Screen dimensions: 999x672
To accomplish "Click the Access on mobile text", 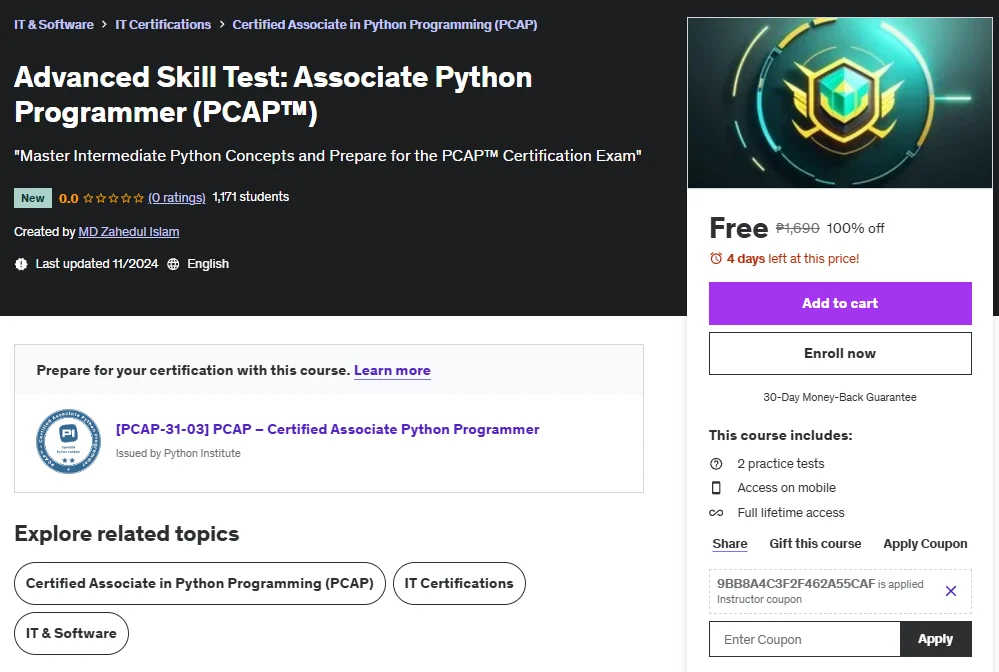I will pyautogui.click(x=786, y=488).
